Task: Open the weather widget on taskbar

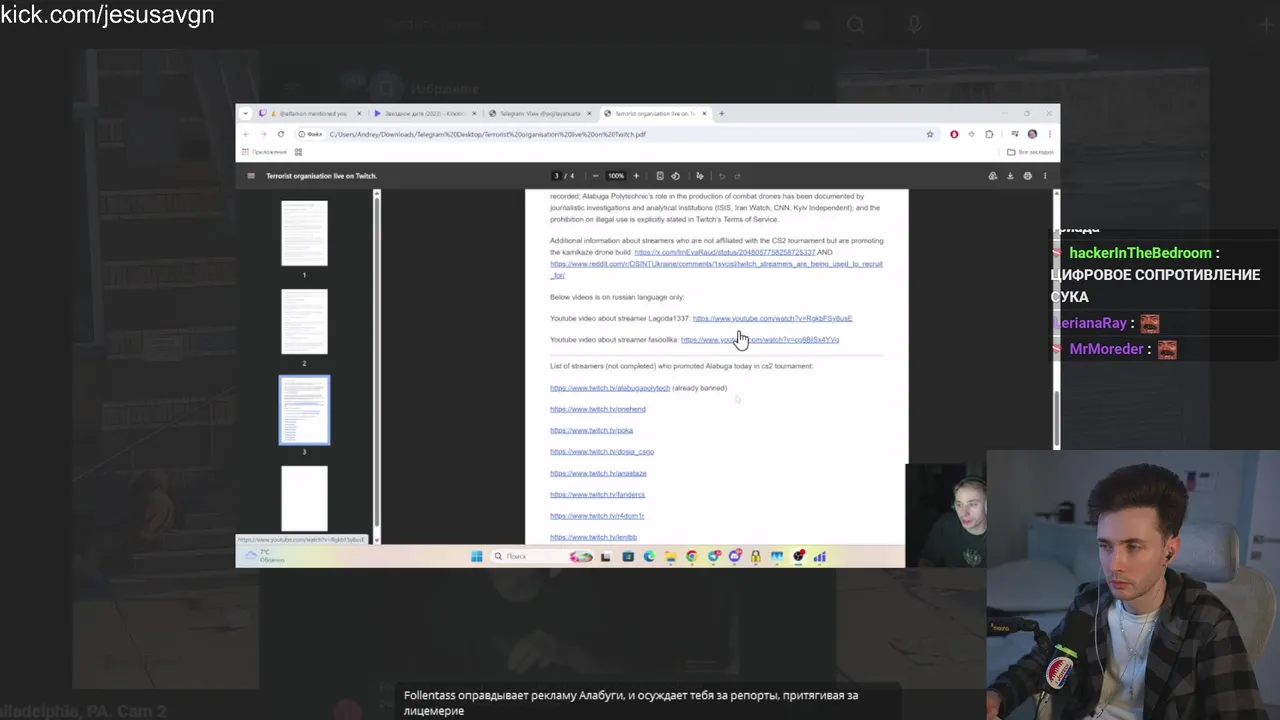Action: 265,557
